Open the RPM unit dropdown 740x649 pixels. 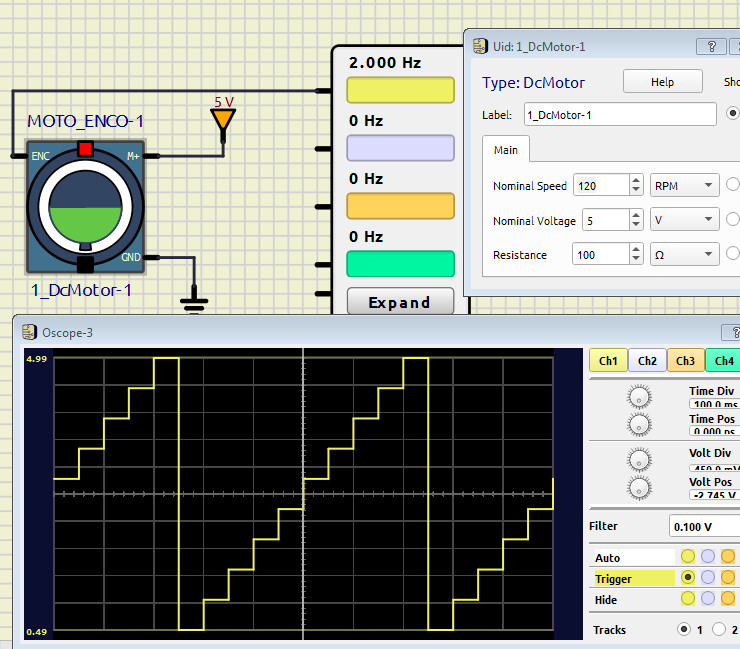coord(684,185)
